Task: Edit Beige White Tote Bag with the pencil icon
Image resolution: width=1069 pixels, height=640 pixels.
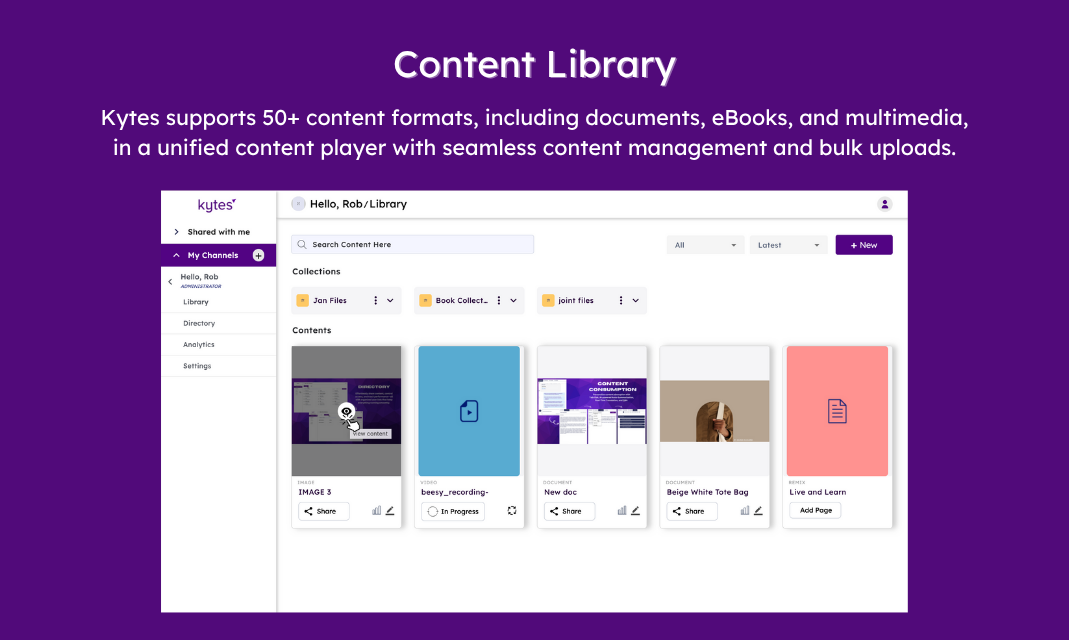Action: pyautogui.click(x=758, y=511)
